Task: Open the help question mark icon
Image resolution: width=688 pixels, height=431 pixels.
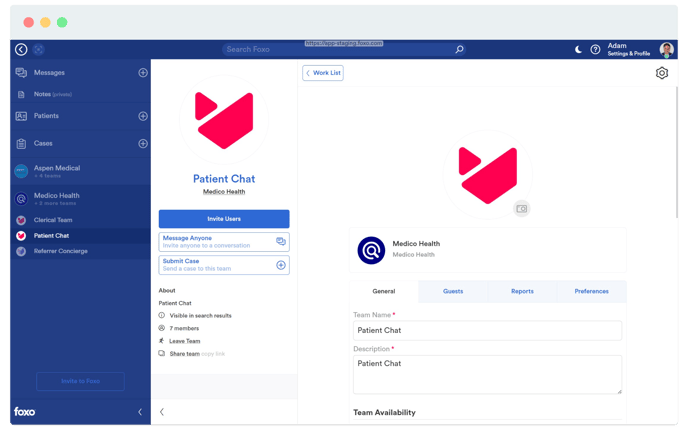Action: tap(595, 49)
